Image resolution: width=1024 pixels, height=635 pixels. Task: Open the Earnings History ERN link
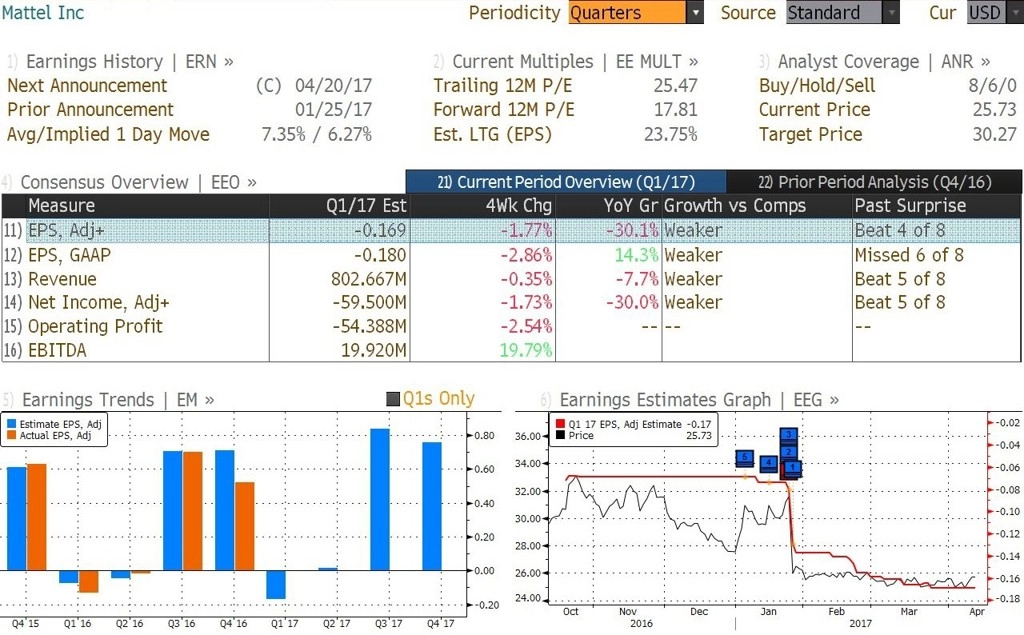(129, 61)
